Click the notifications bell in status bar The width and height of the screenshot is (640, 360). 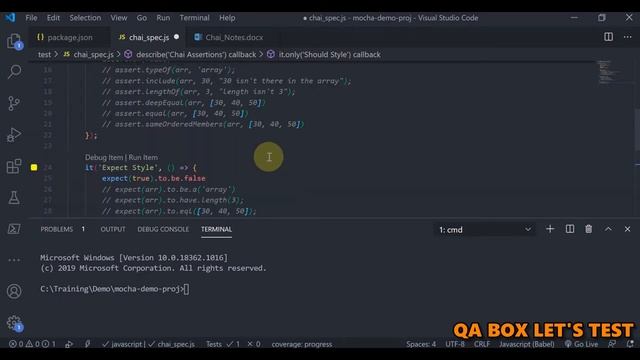[630, 344]
